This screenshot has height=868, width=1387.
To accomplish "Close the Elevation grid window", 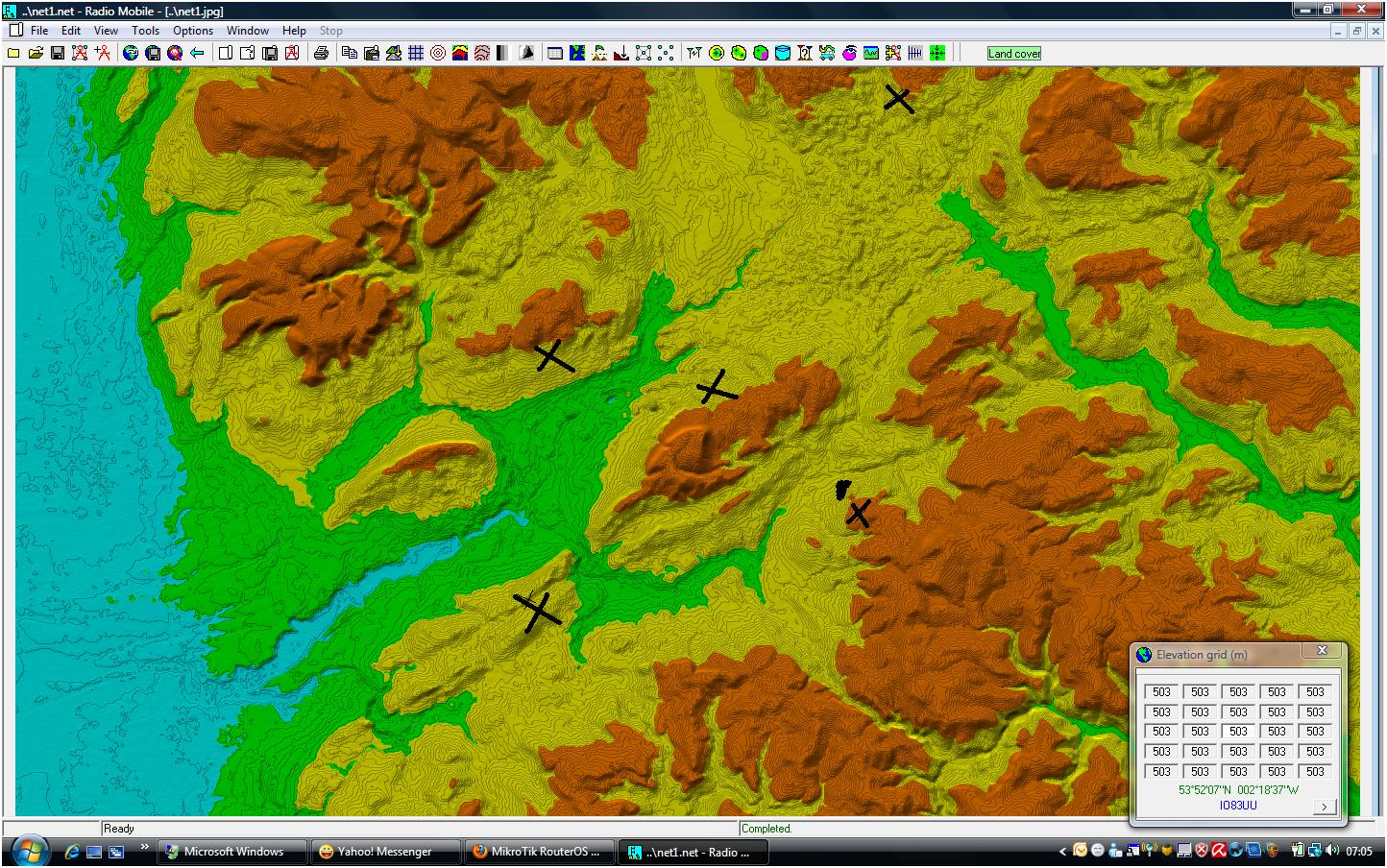I will pyautogui.click(x=1322, y=651).
